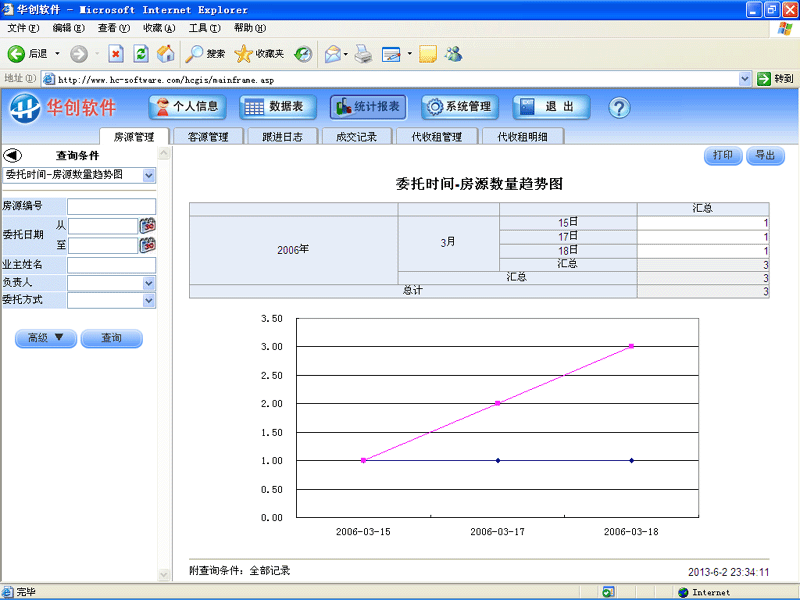Click the Refresh page icon

click(x=141, y=54)
